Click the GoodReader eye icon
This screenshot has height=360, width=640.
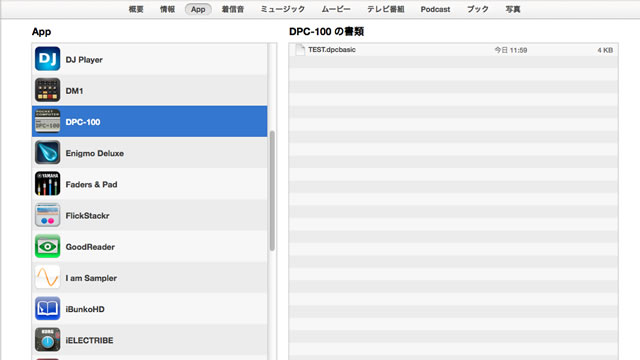pyautogui.click(x=47, y=246)
